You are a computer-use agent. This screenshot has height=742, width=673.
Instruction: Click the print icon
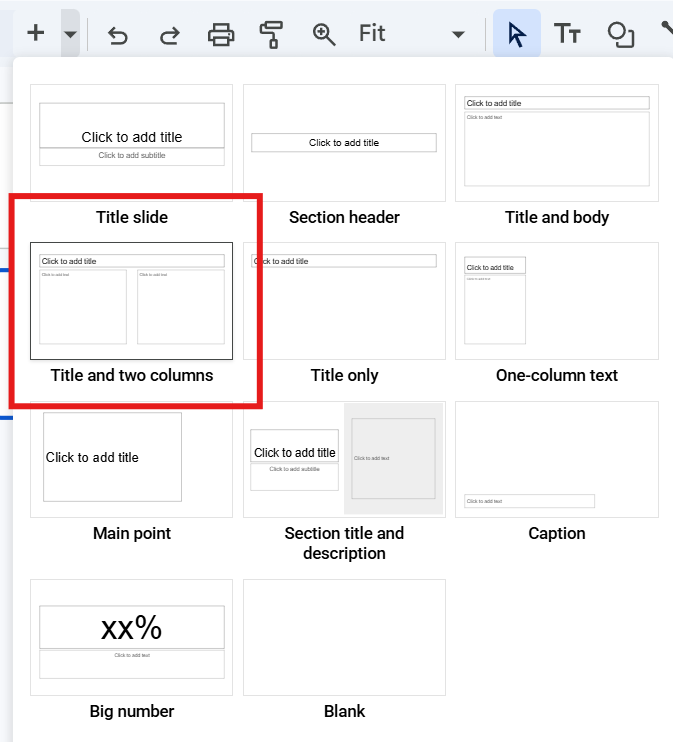pos(221,35)
